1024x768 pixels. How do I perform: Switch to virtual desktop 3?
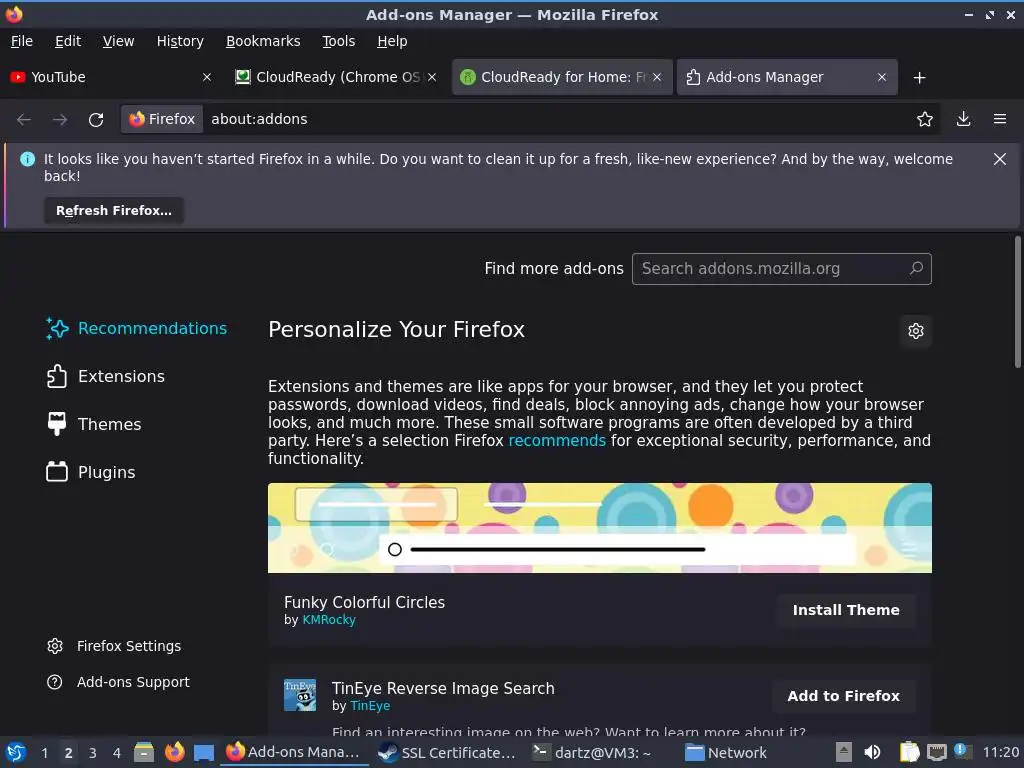(x=93, y=753)
